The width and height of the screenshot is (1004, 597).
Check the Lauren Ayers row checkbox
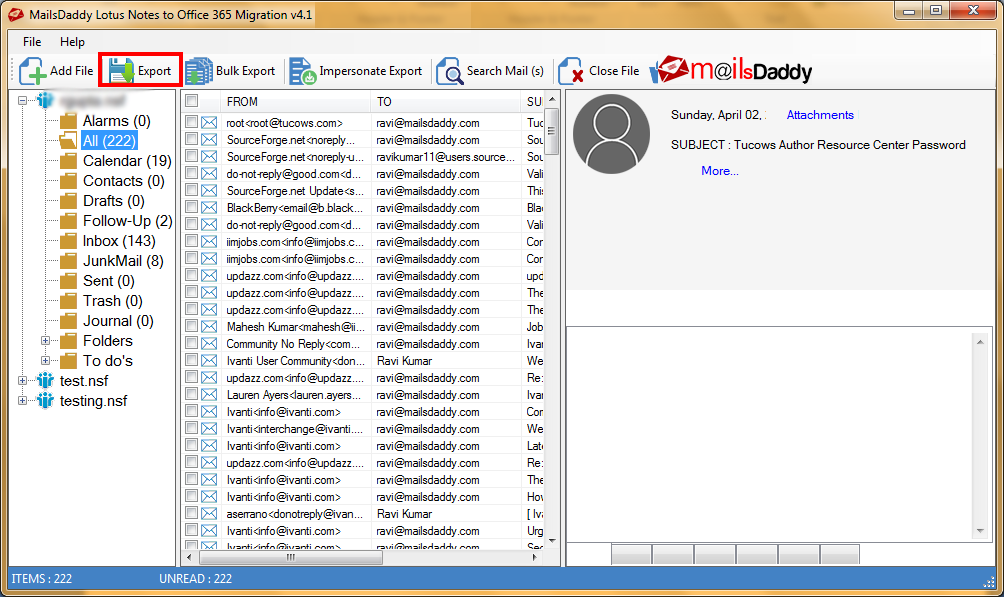(191, 394)
